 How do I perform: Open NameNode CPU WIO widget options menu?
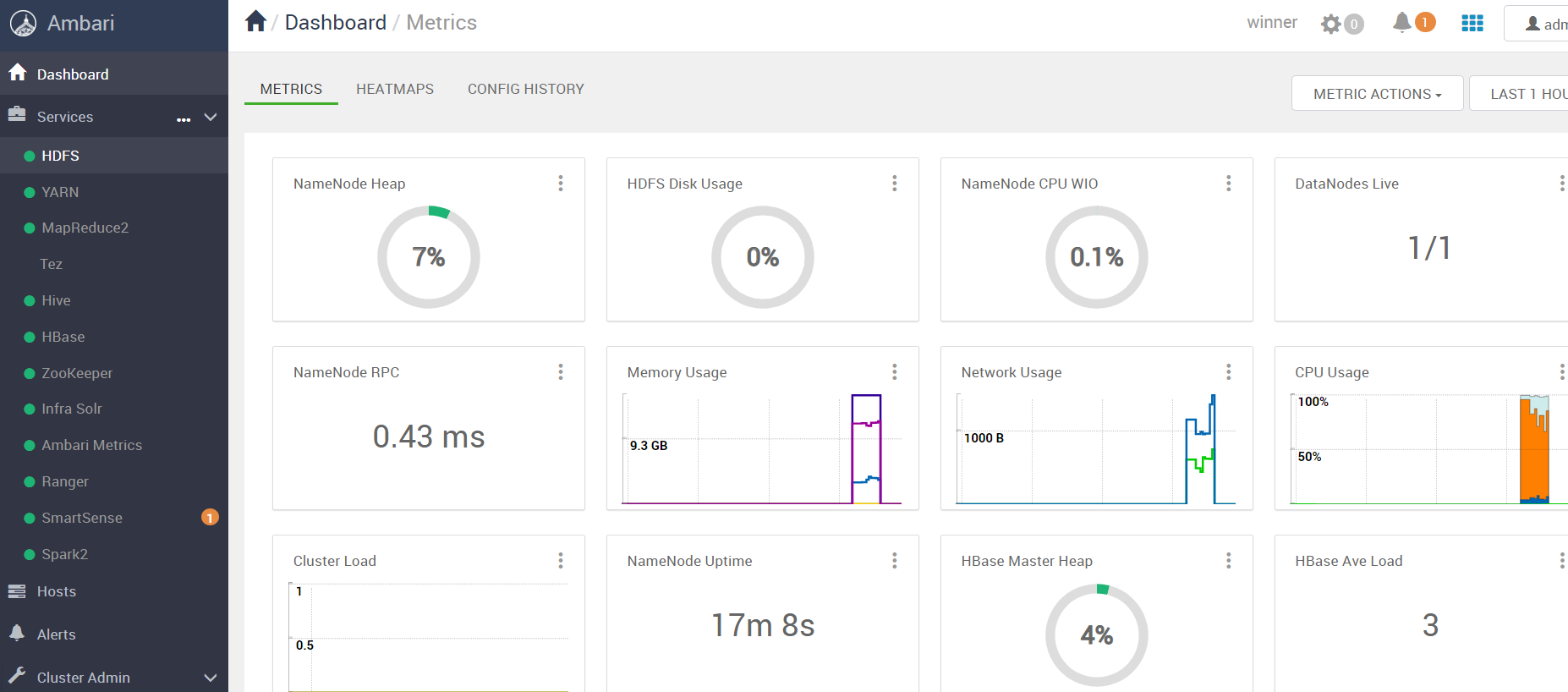point(1229,184)
